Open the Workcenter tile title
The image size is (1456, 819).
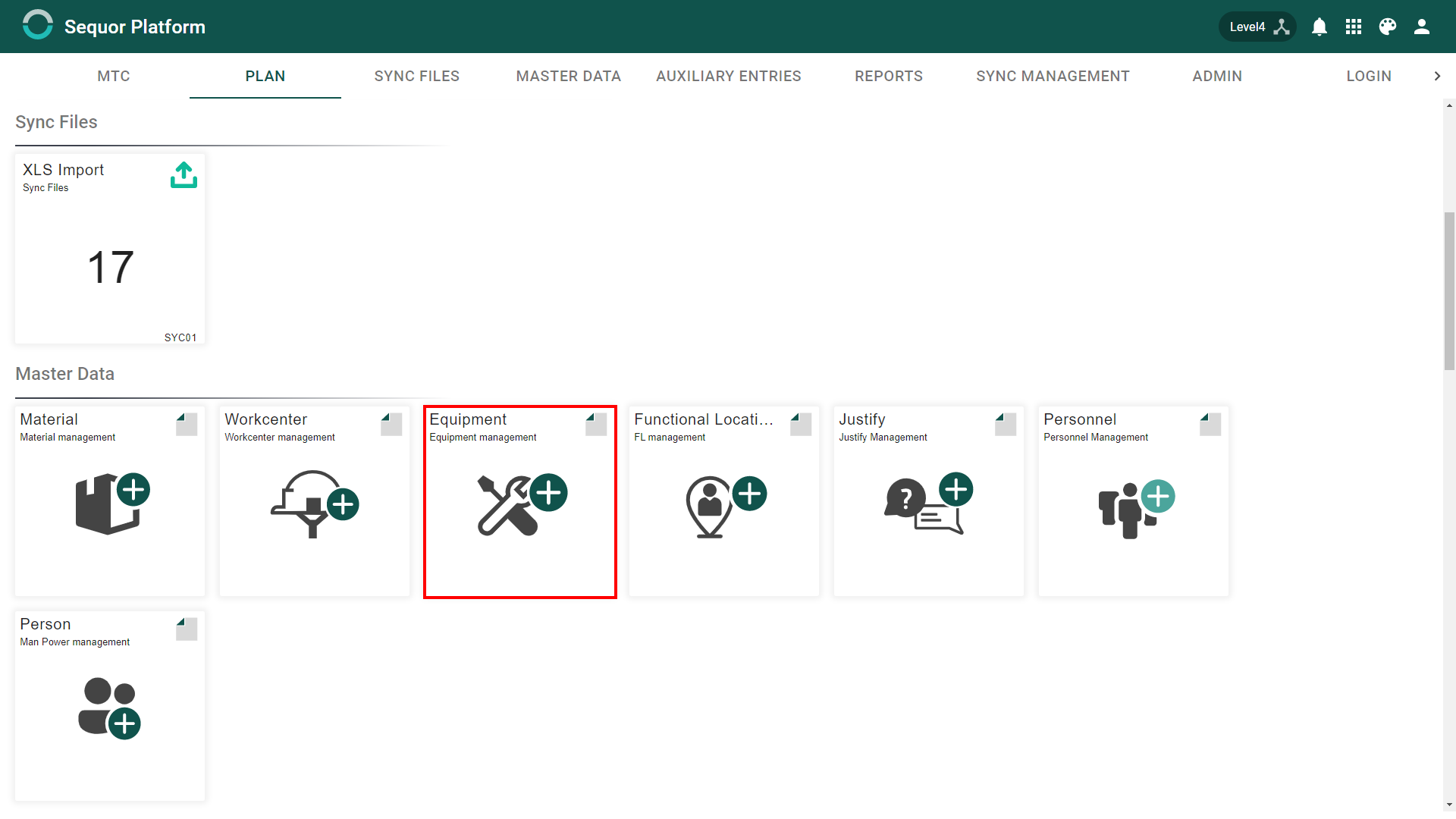click(266, 419)
